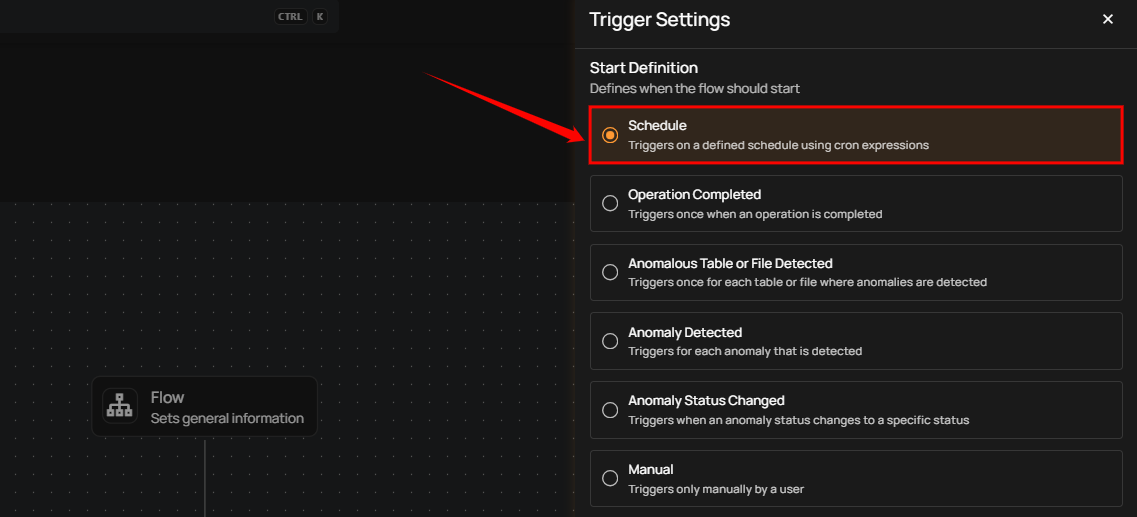Screen dimensions: 1137x517
Task: Click the anomalies-detected table or file description
Action: point(807,282)
